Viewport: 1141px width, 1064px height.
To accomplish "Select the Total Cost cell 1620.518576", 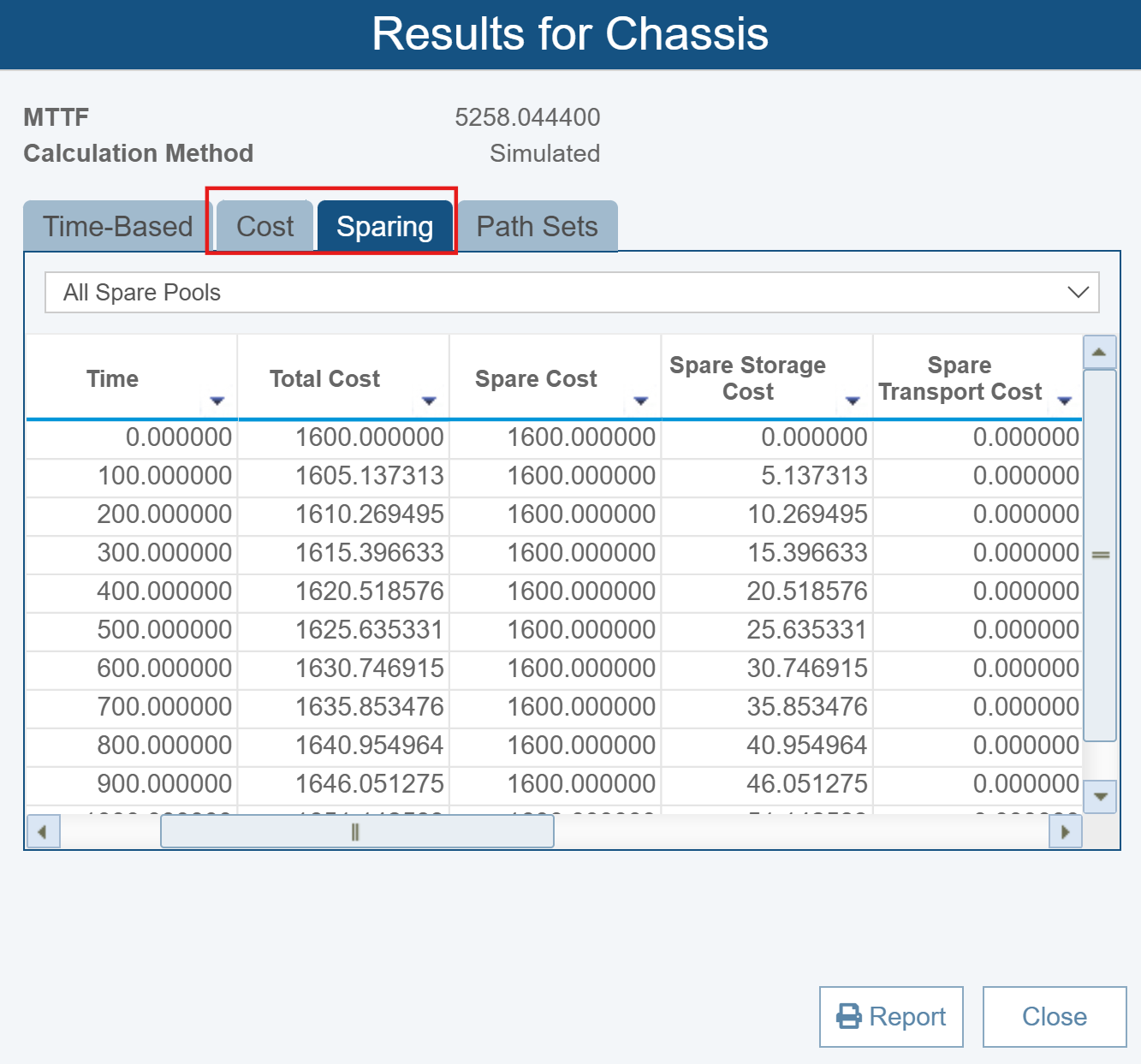I will 369,591.
